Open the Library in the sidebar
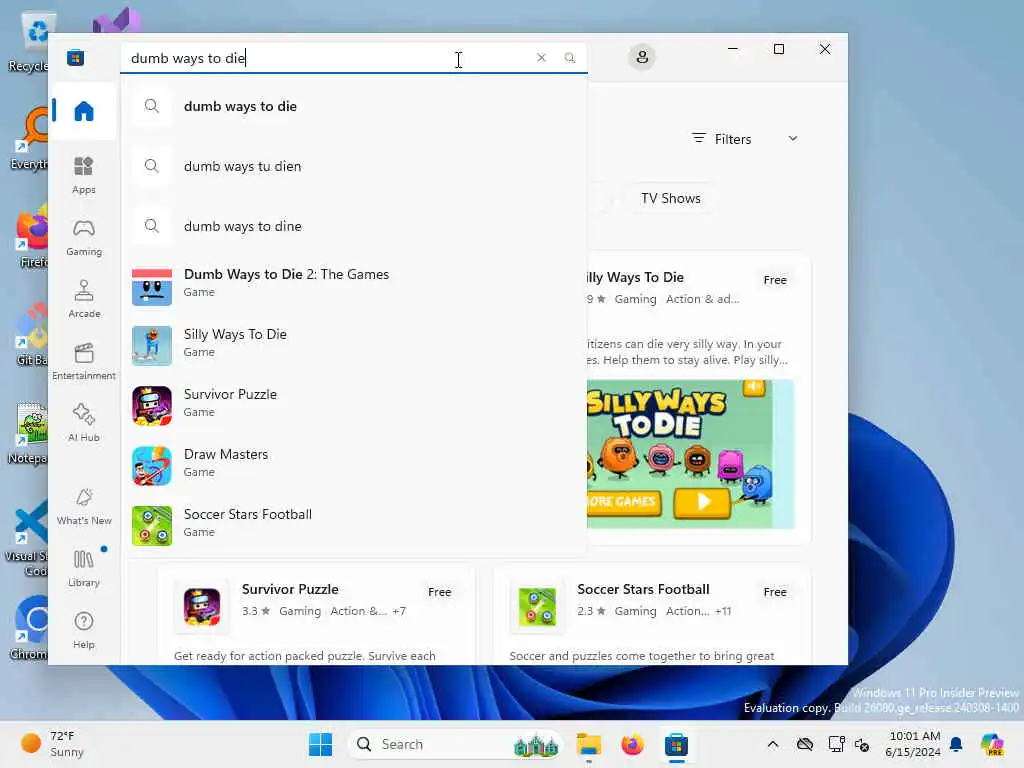This screenshot has width=1024, height=768. pyautogui.click(x=84, y=568)
